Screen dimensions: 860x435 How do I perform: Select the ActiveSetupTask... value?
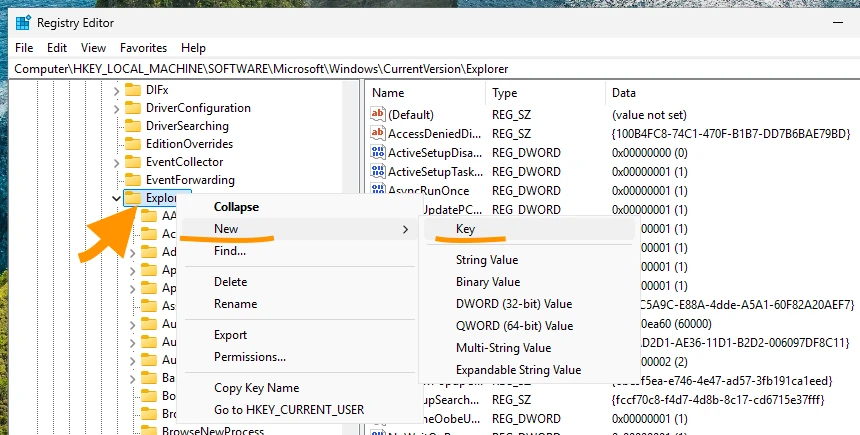point(435,172)
